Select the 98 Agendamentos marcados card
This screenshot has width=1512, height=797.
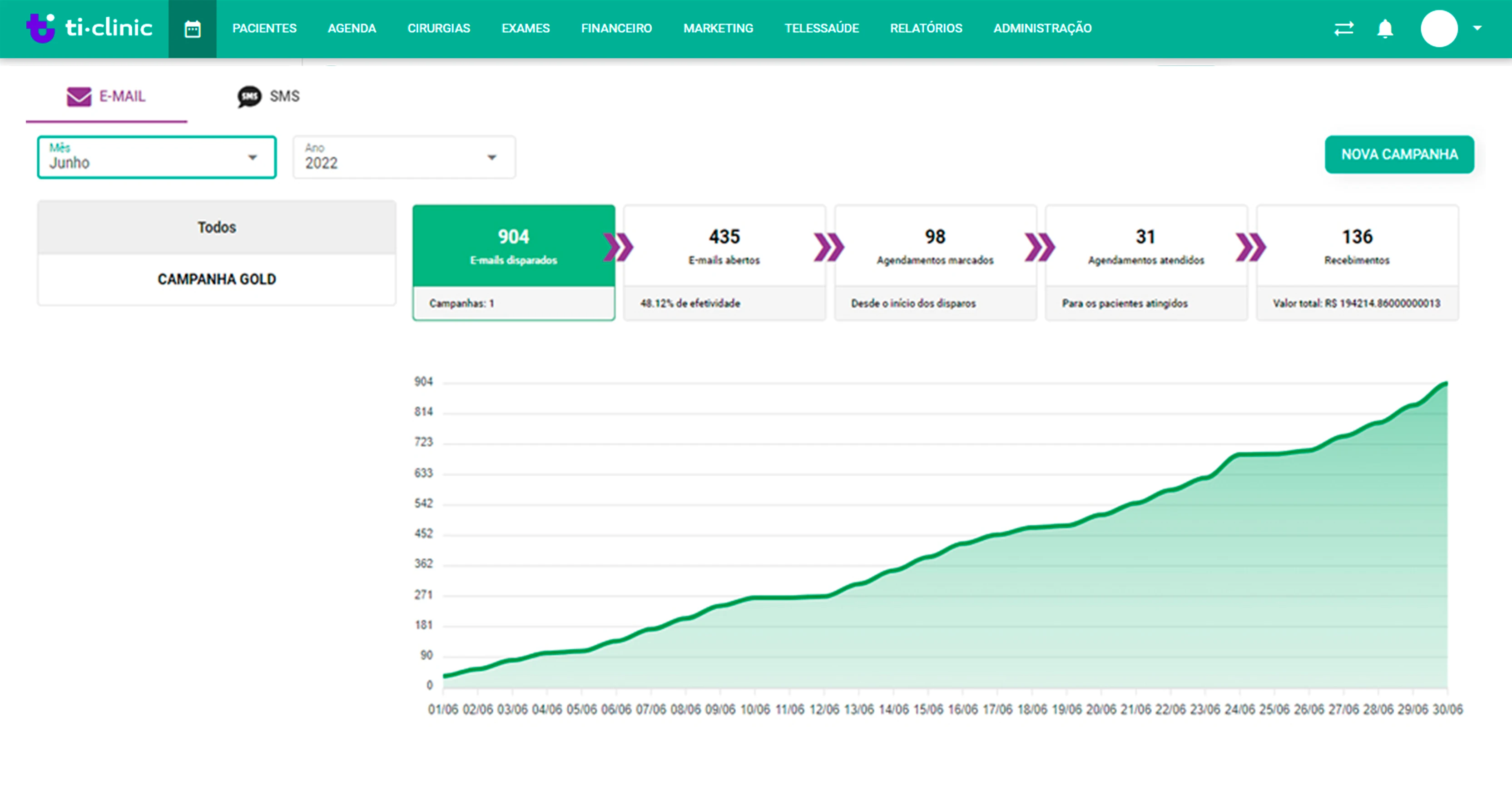tap(935, 262)
